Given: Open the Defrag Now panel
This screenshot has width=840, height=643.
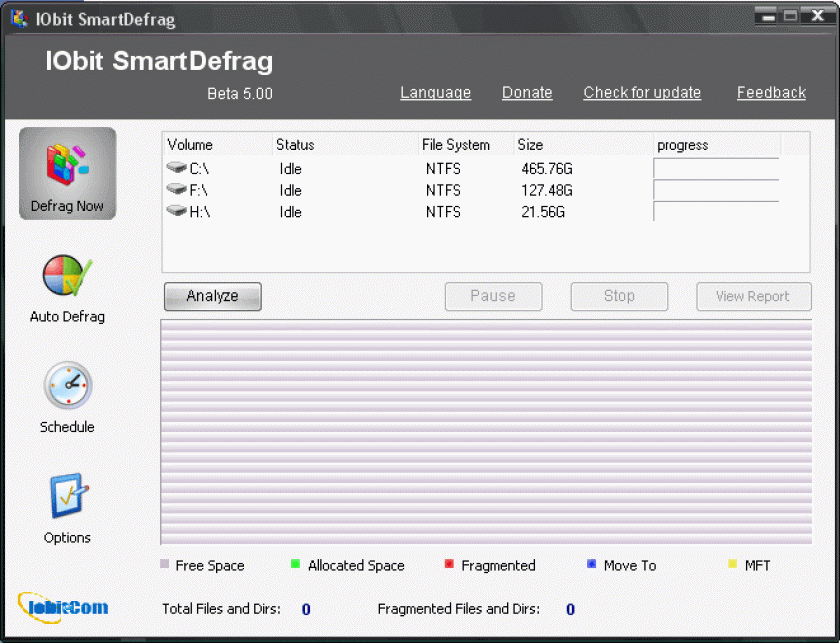Looking at the screenshot, I should [x=68, y=174].
